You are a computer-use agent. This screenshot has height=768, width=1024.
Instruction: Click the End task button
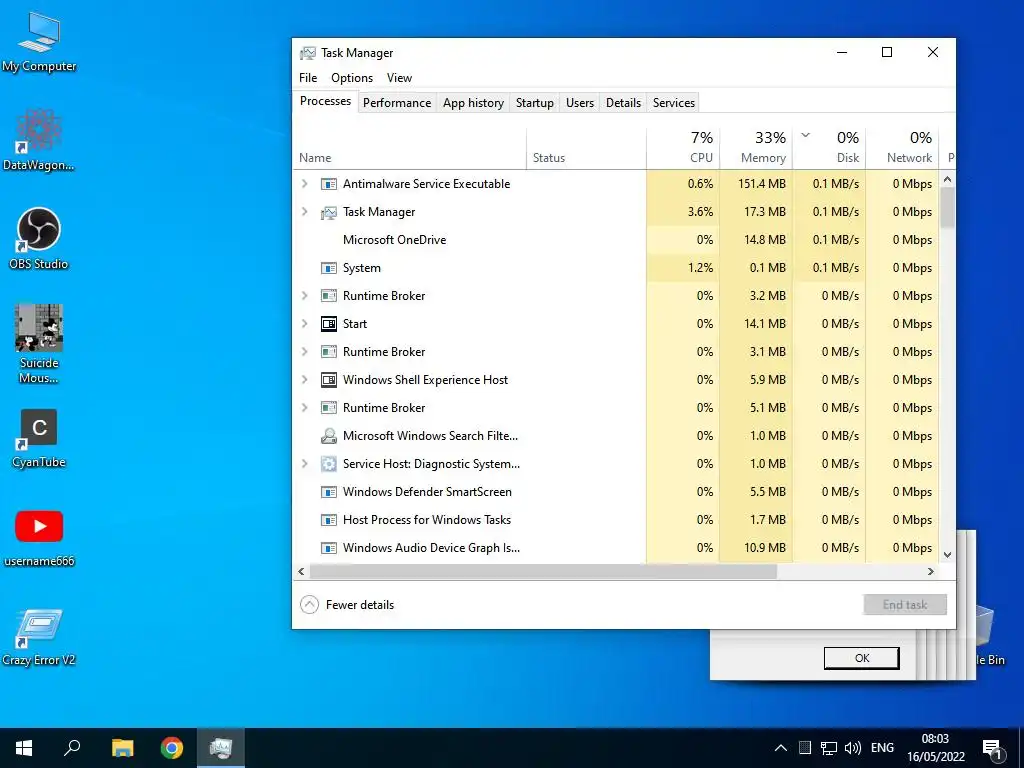coord(904,605)
